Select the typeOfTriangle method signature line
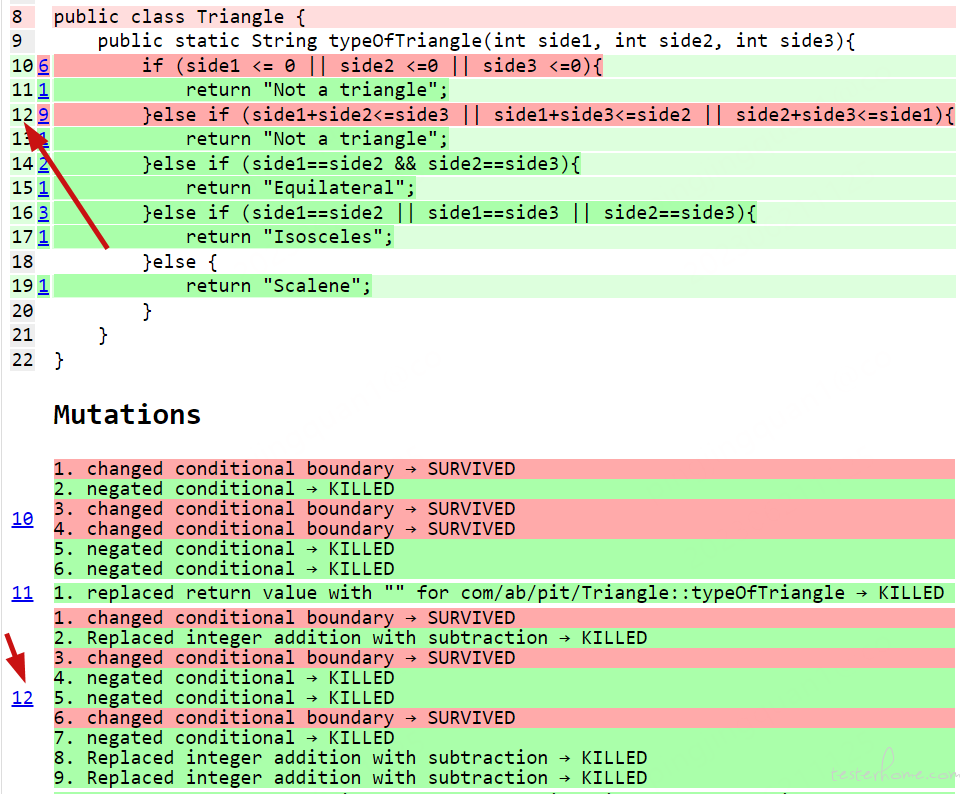962x794 pixels. pos(476,41)
